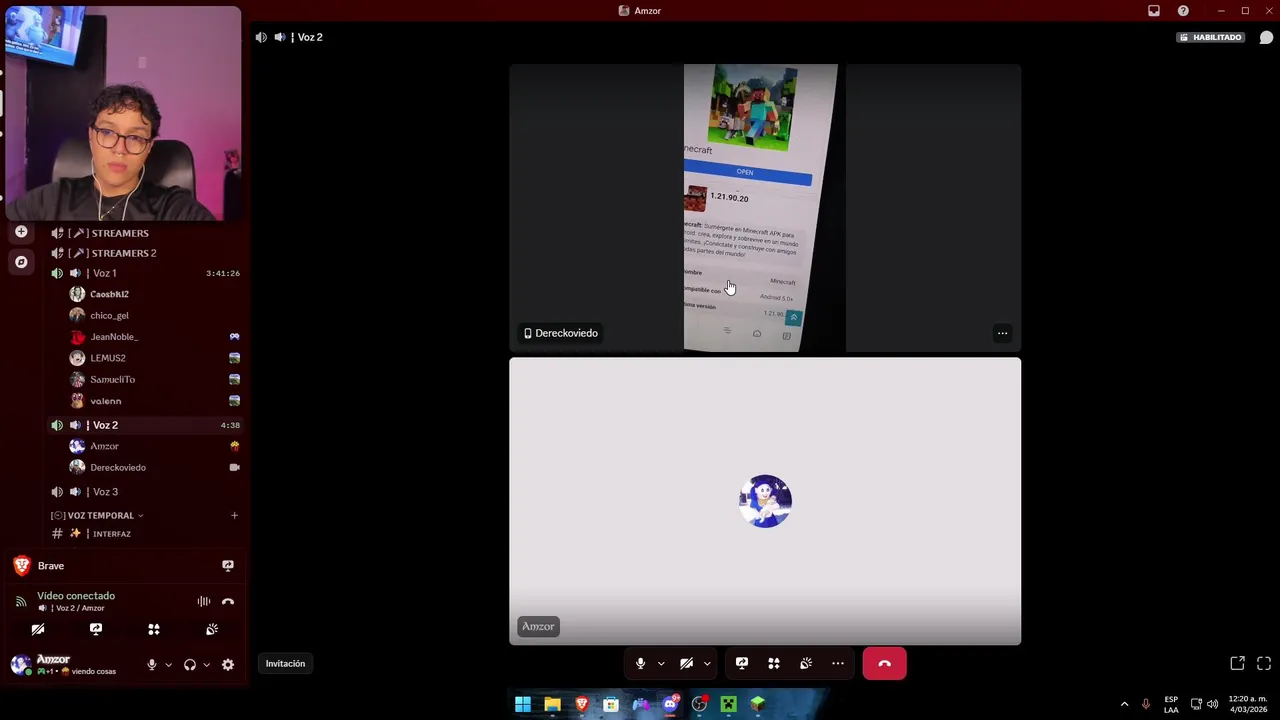
Task: Open Minecraft creeper icon on the taskbar
Action: coord(729,704)
